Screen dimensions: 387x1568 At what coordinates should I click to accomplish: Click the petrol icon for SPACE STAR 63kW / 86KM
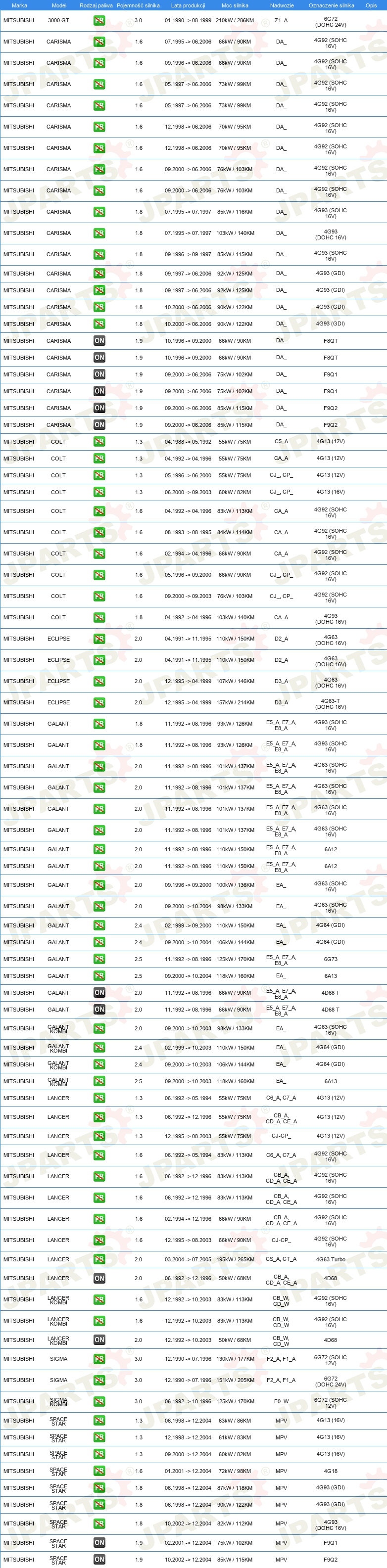point(99,1420)
